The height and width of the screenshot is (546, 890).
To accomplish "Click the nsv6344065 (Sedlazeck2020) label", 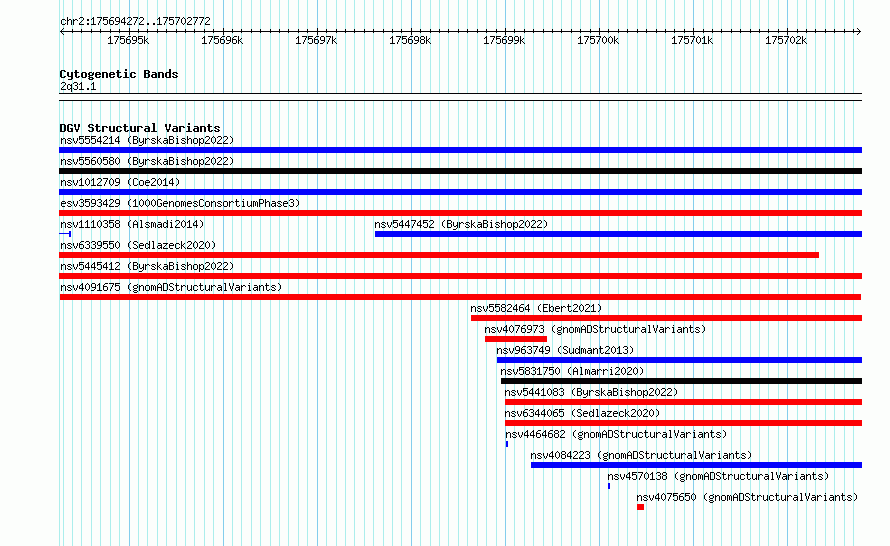I will coord(582,413).
